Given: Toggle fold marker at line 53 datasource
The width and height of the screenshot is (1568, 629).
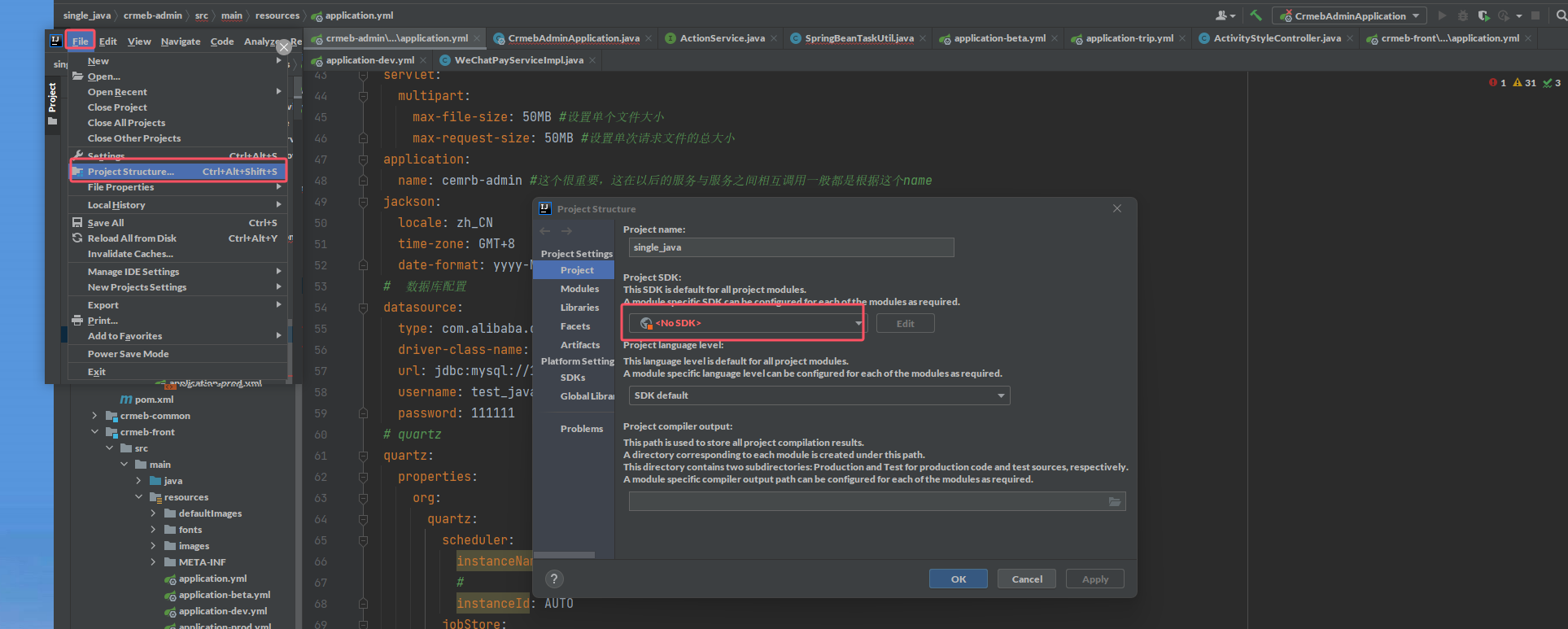Looking at the screenshot, I should (364, 308).
